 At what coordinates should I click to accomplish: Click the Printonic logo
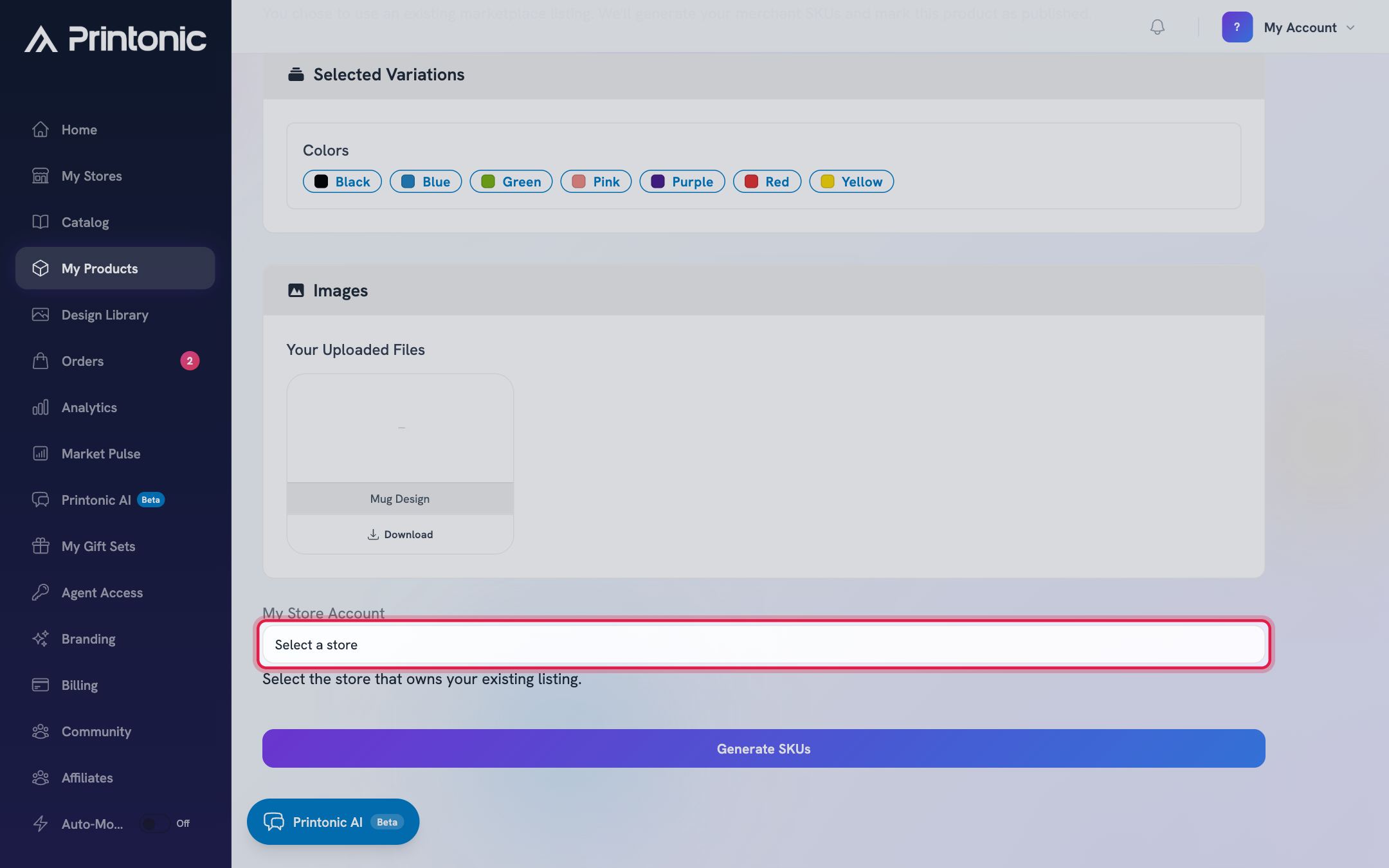(x=116, y=39)
